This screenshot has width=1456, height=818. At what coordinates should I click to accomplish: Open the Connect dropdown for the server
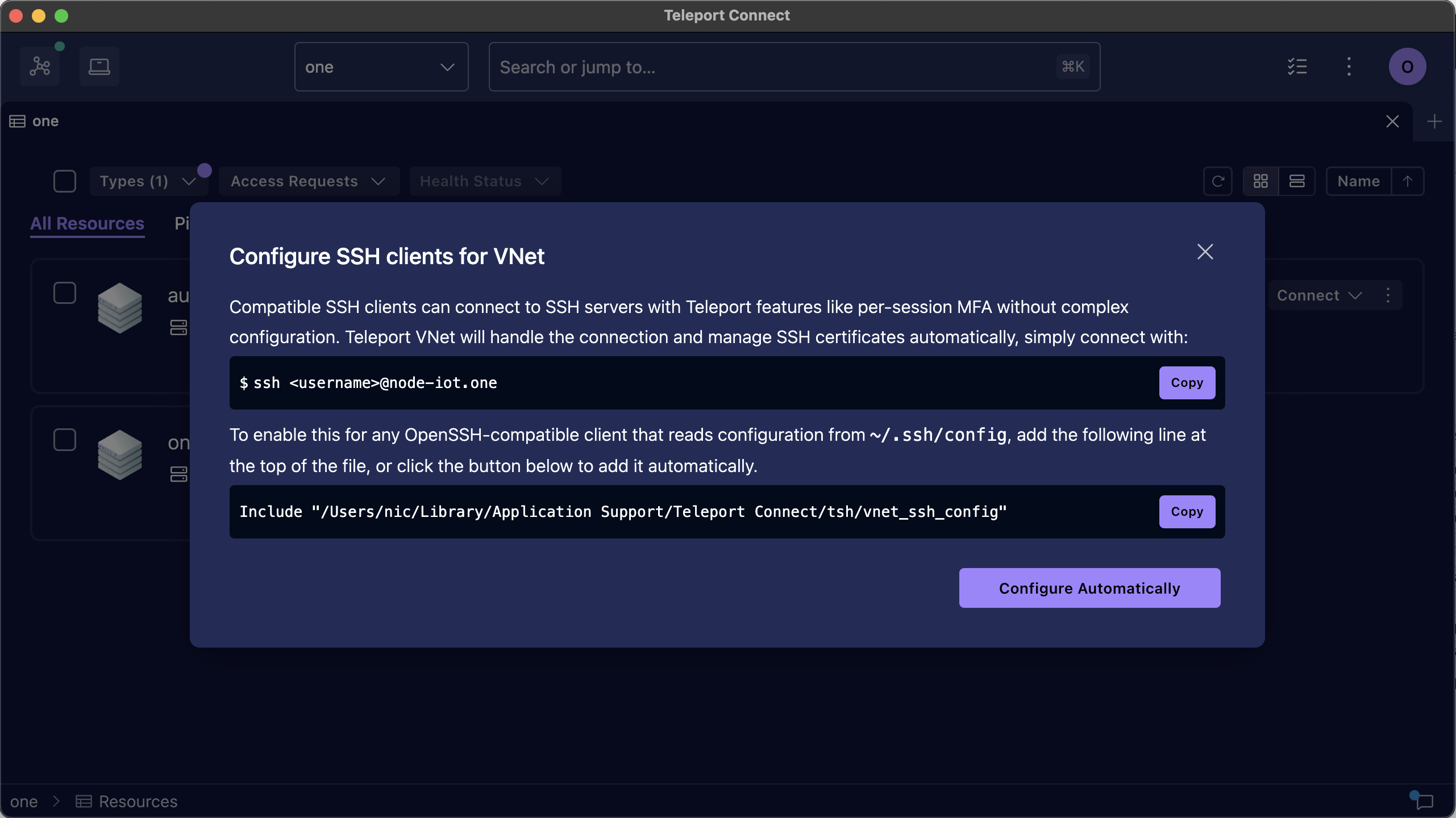click(x=1320, y=295)
